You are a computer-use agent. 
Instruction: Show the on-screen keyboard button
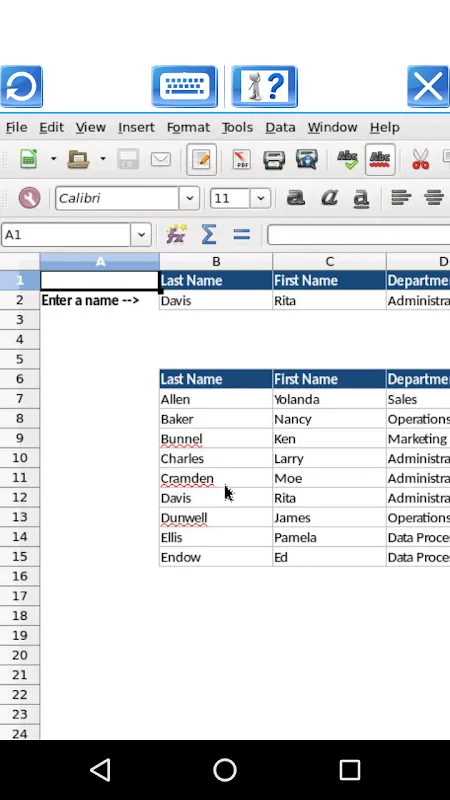pyautogui.click(x=184, y=86)
